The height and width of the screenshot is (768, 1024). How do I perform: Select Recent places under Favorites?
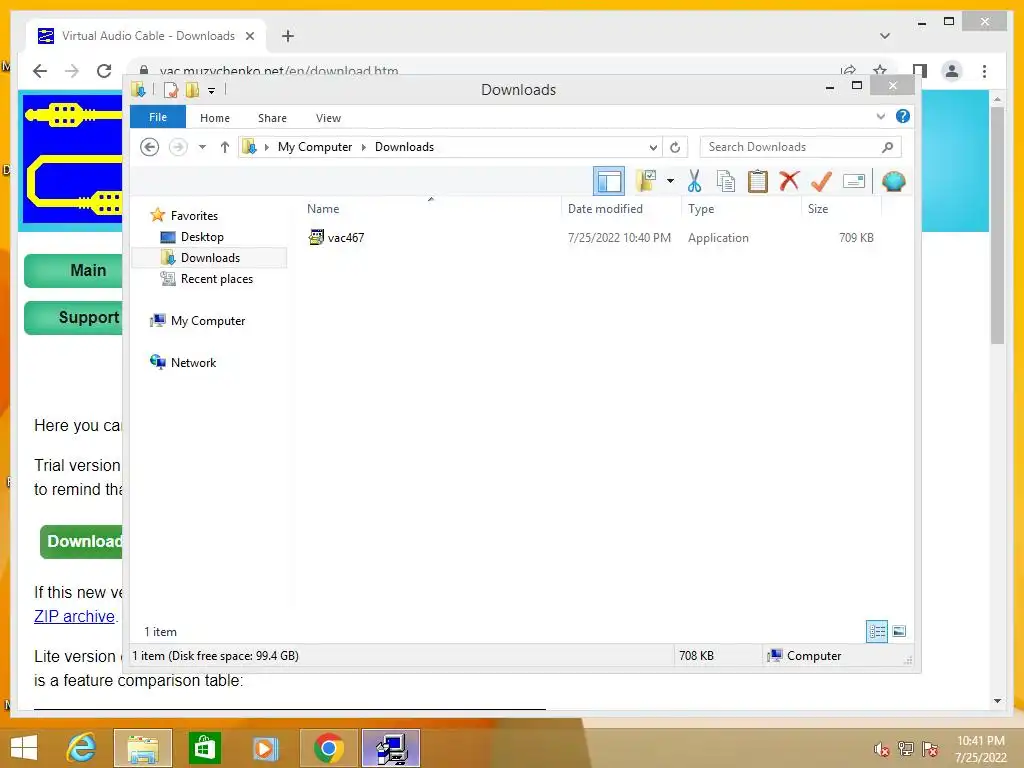pos(216,279)
